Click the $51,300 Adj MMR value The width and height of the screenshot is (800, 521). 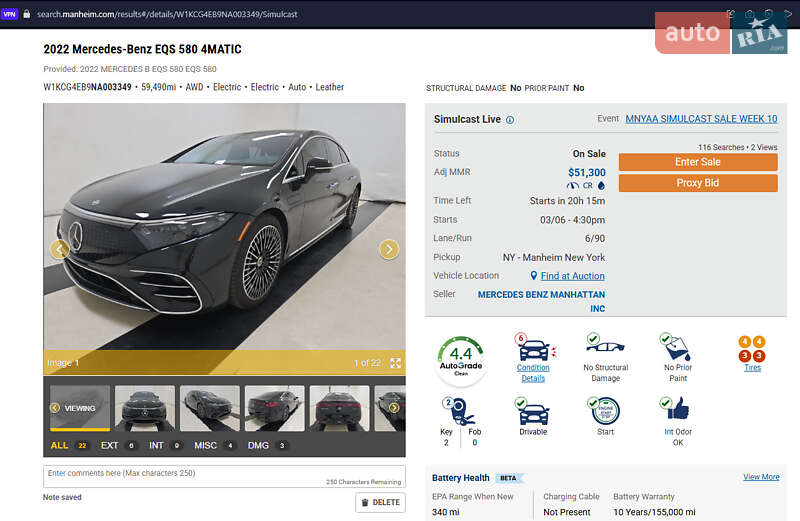coord(587,172)
